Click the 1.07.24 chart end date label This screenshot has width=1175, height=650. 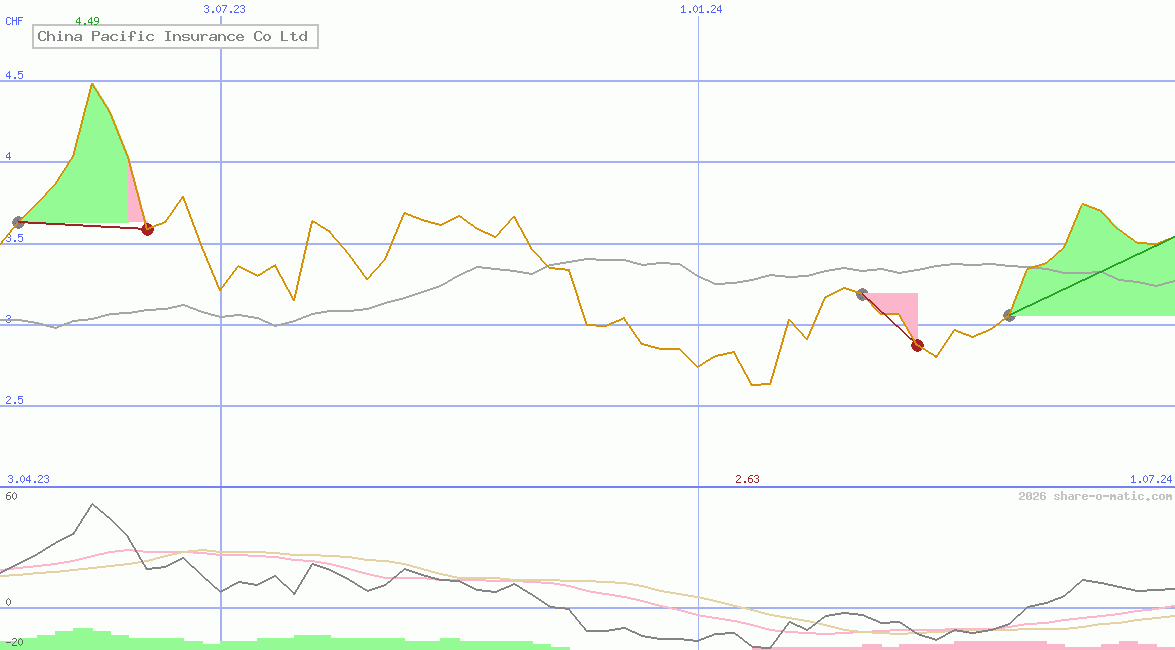[1144, 479]
